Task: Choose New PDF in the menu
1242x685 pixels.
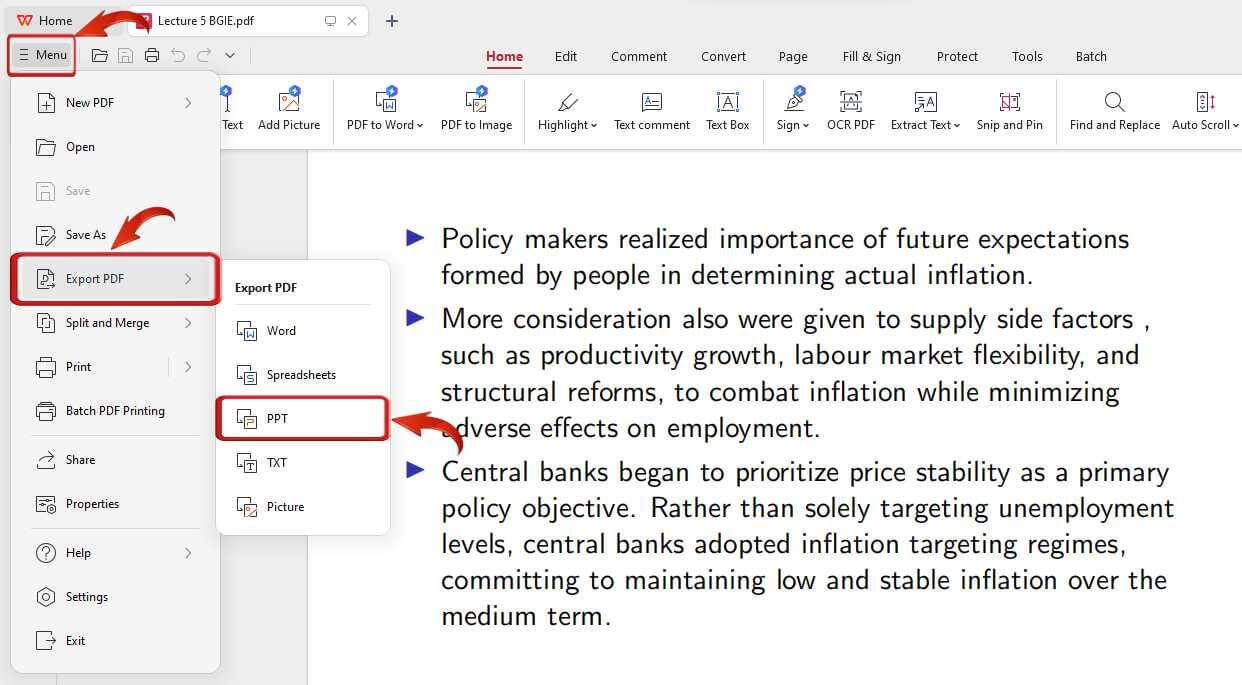Action: pos(115,102)
